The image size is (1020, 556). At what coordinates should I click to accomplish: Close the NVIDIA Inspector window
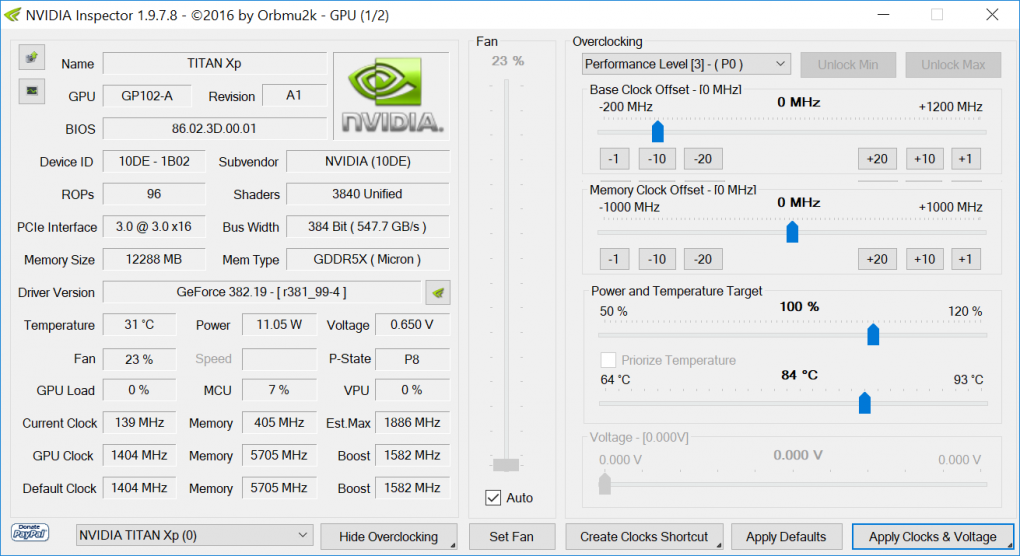(x=992, y=14)
